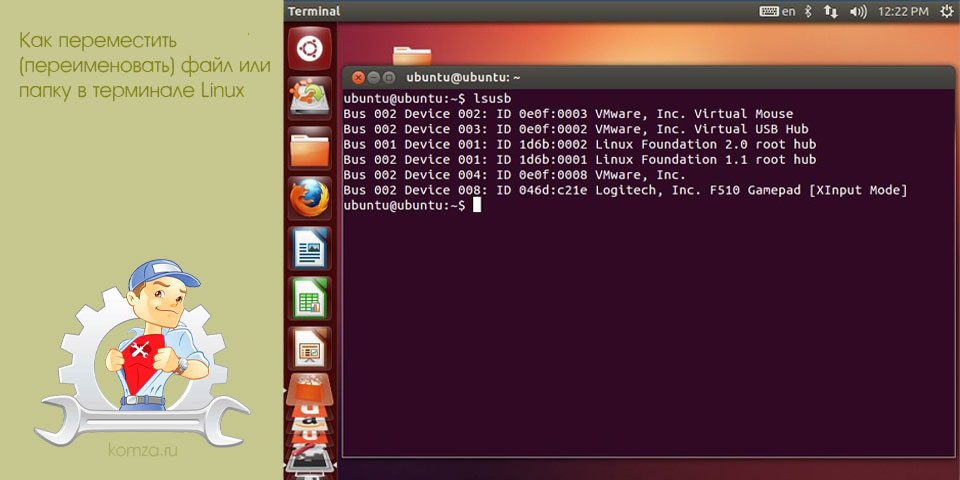Click the Terminal title in top panel
This screenshot has height=480, width=960.
pyautogui.click(x=313, y=11)
